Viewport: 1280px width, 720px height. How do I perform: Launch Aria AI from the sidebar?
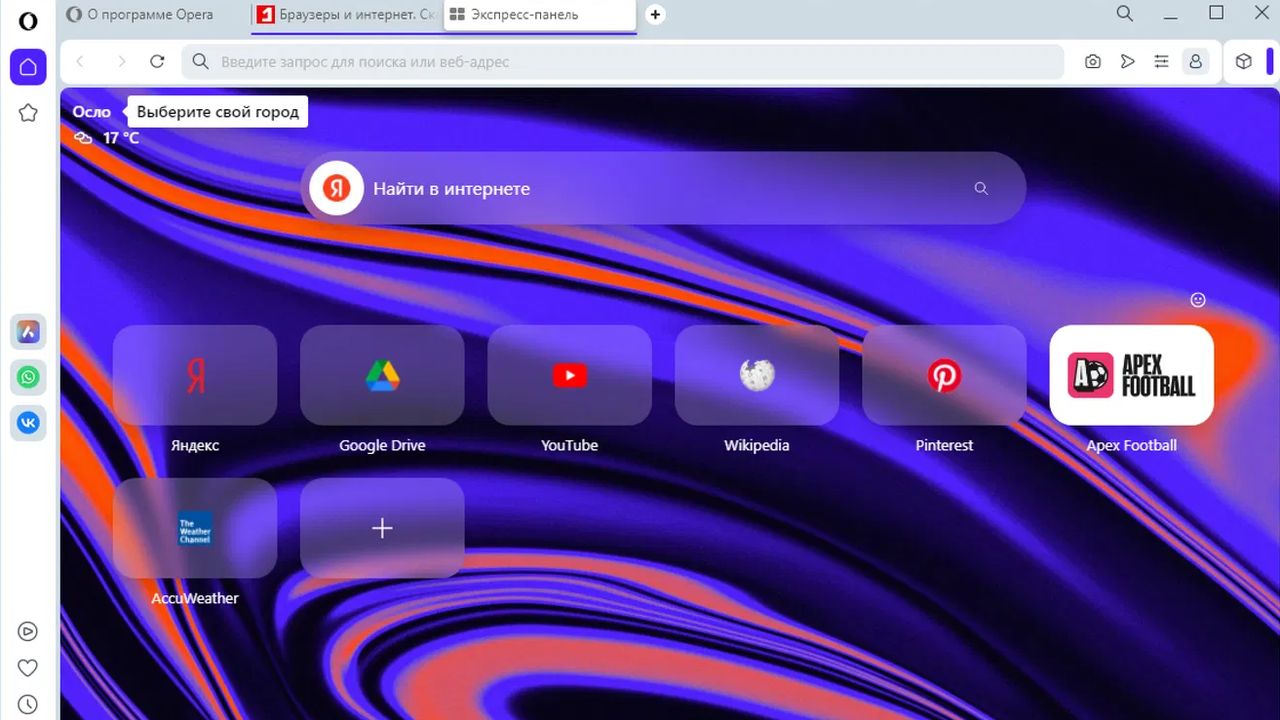pyautogui.click(x=28, y=331)
